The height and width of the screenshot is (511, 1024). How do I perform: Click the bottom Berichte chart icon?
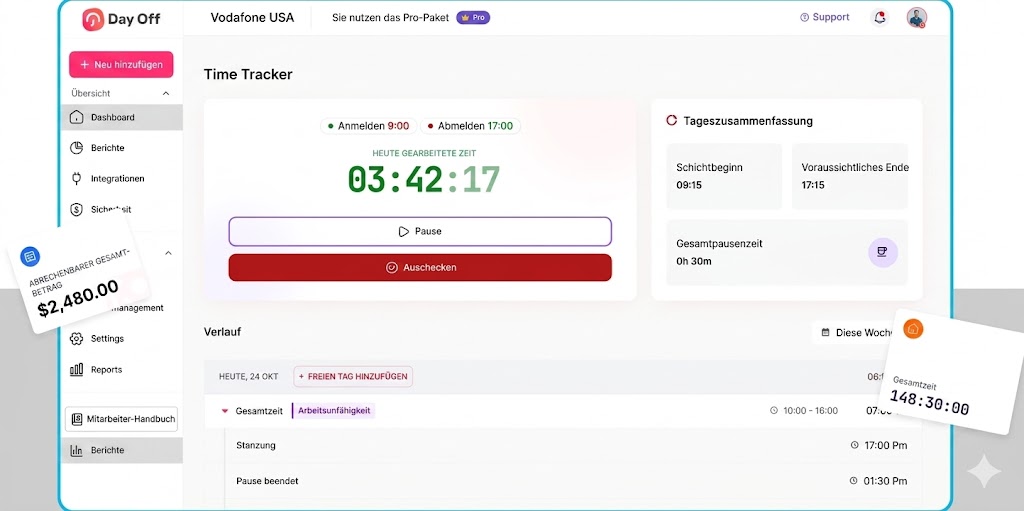[x=76, y=450]
